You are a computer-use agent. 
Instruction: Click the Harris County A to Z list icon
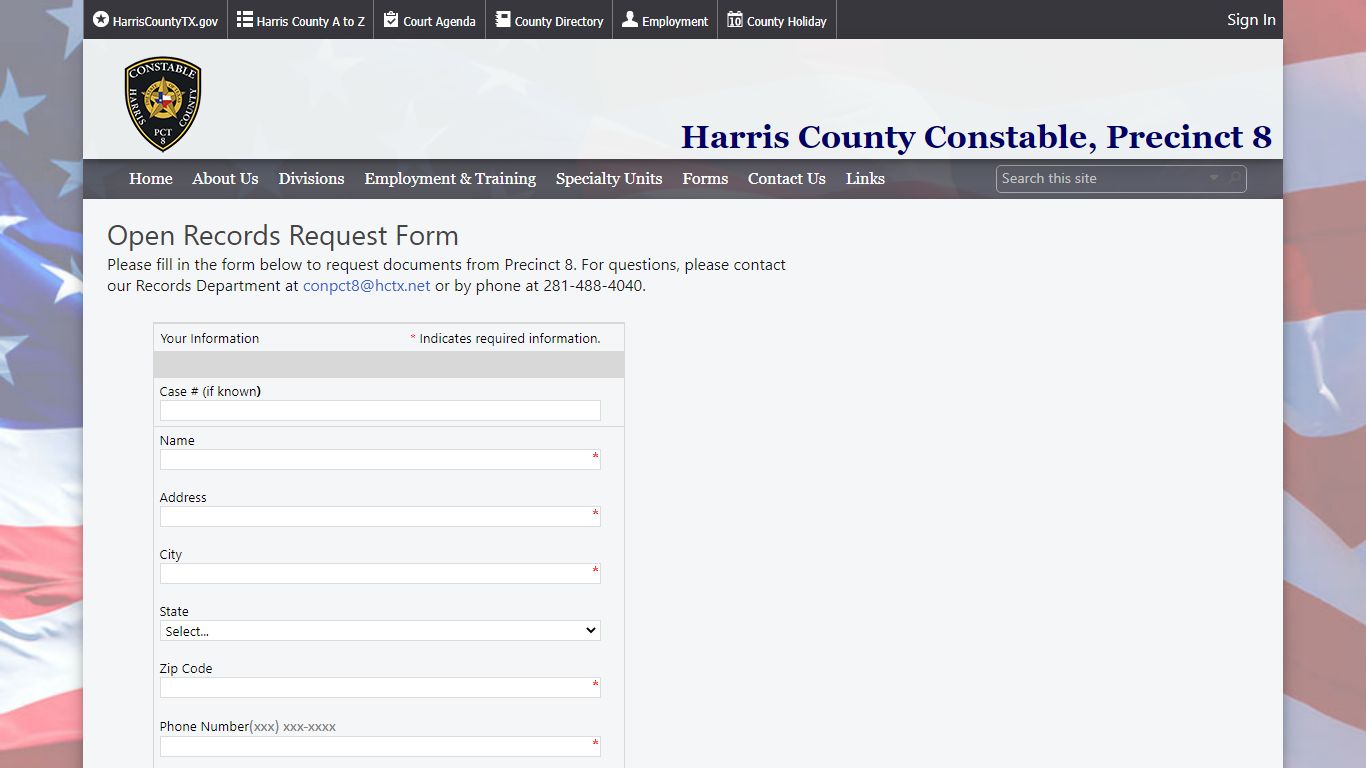click(x=244, y=19)
